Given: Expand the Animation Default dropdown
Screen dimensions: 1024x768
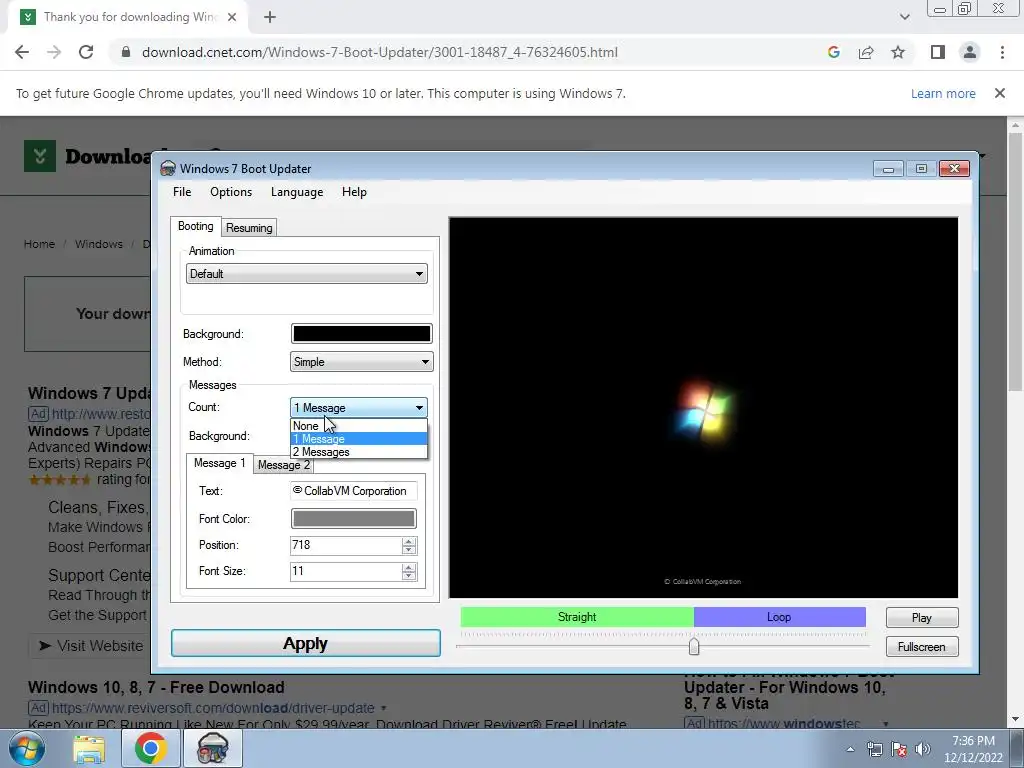Looking at the screenshot, I should pyautogui.click(x=306, y=274).
